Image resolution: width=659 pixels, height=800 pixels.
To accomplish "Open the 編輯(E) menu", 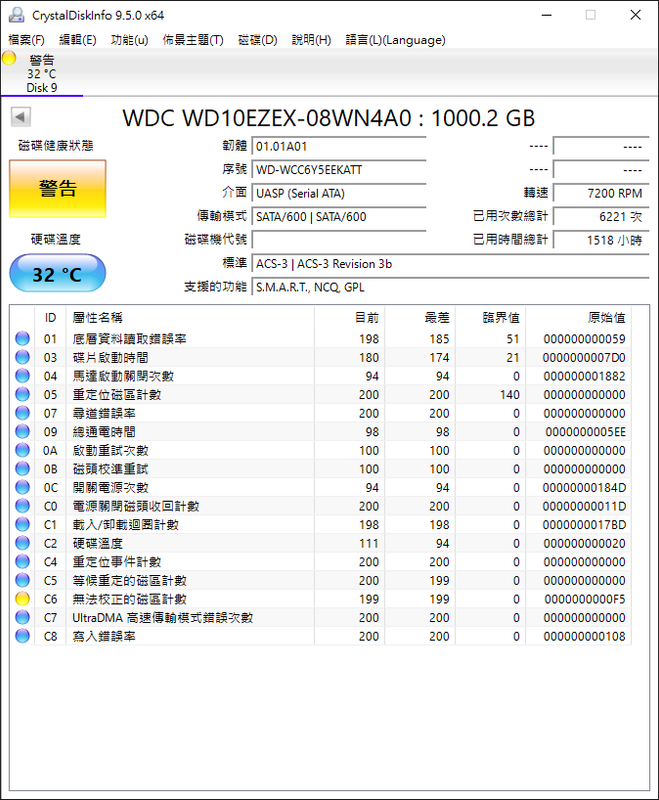I will (x=78, y=40).
